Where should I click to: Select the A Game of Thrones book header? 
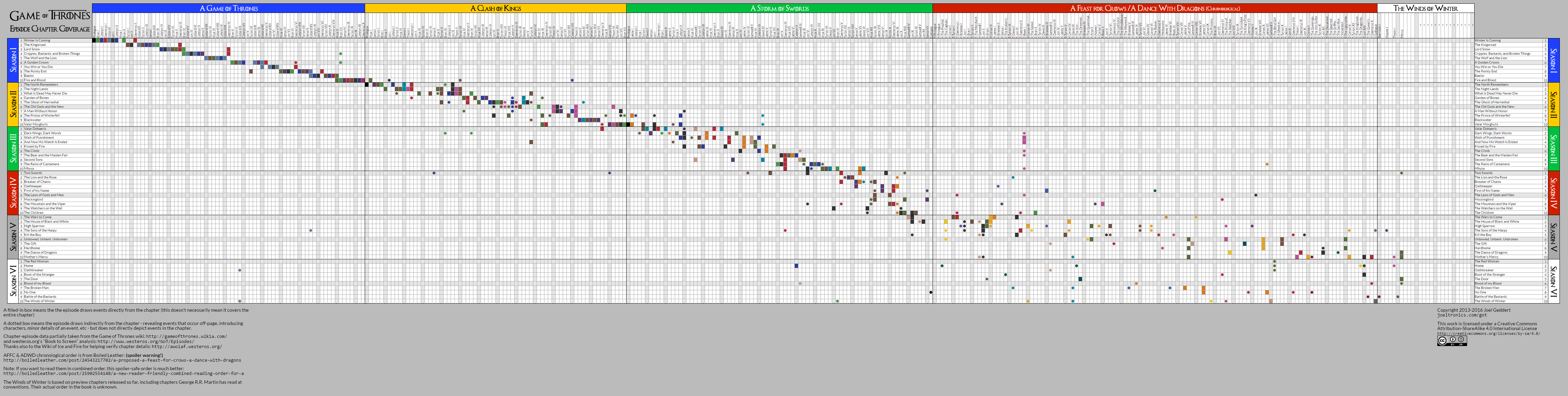pos(229,8)
